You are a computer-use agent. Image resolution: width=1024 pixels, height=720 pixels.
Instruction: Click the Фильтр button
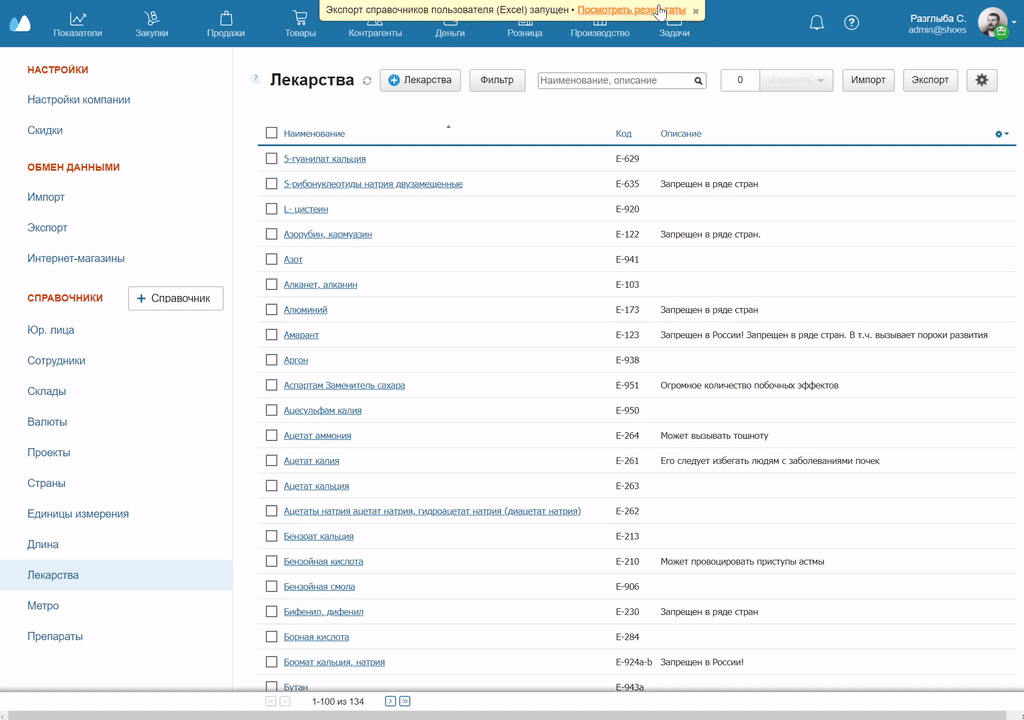pyautogui.click(x=496, y=80)
